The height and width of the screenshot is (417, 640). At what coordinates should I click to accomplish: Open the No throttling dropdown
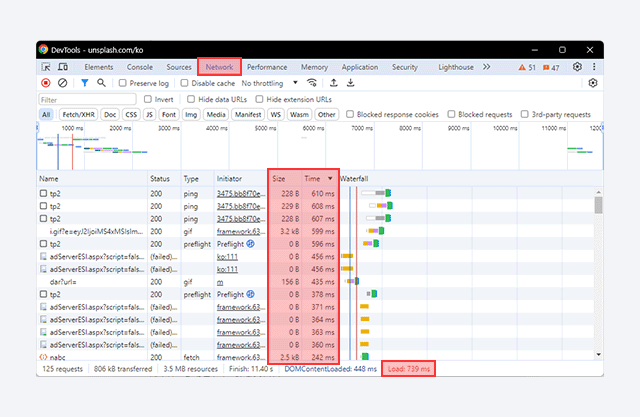[x=269, y=83]
